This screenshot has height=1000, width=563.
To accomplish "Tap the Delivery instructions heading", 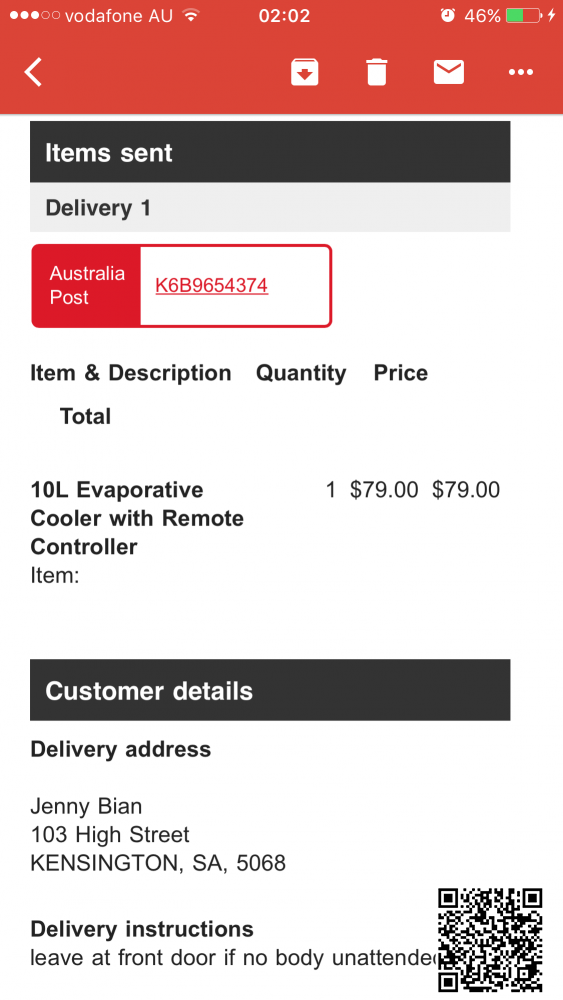I will click(142, 929).
